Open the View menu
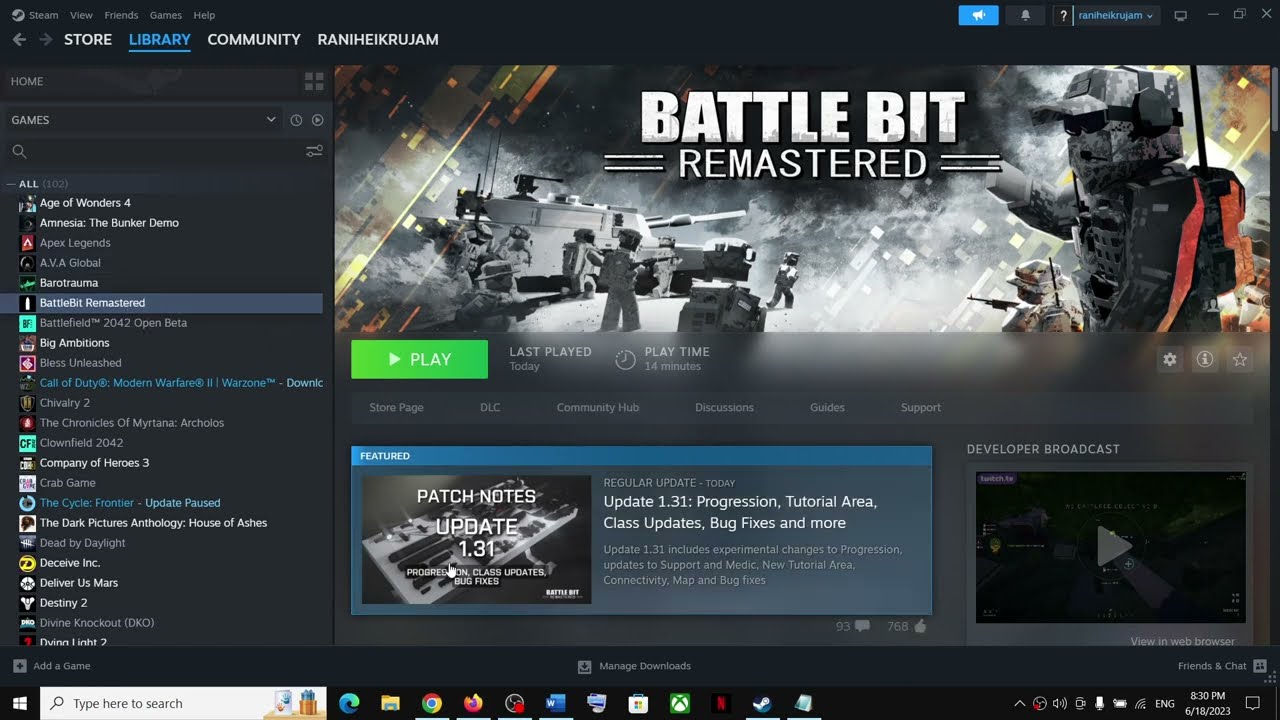 [82, 15]
